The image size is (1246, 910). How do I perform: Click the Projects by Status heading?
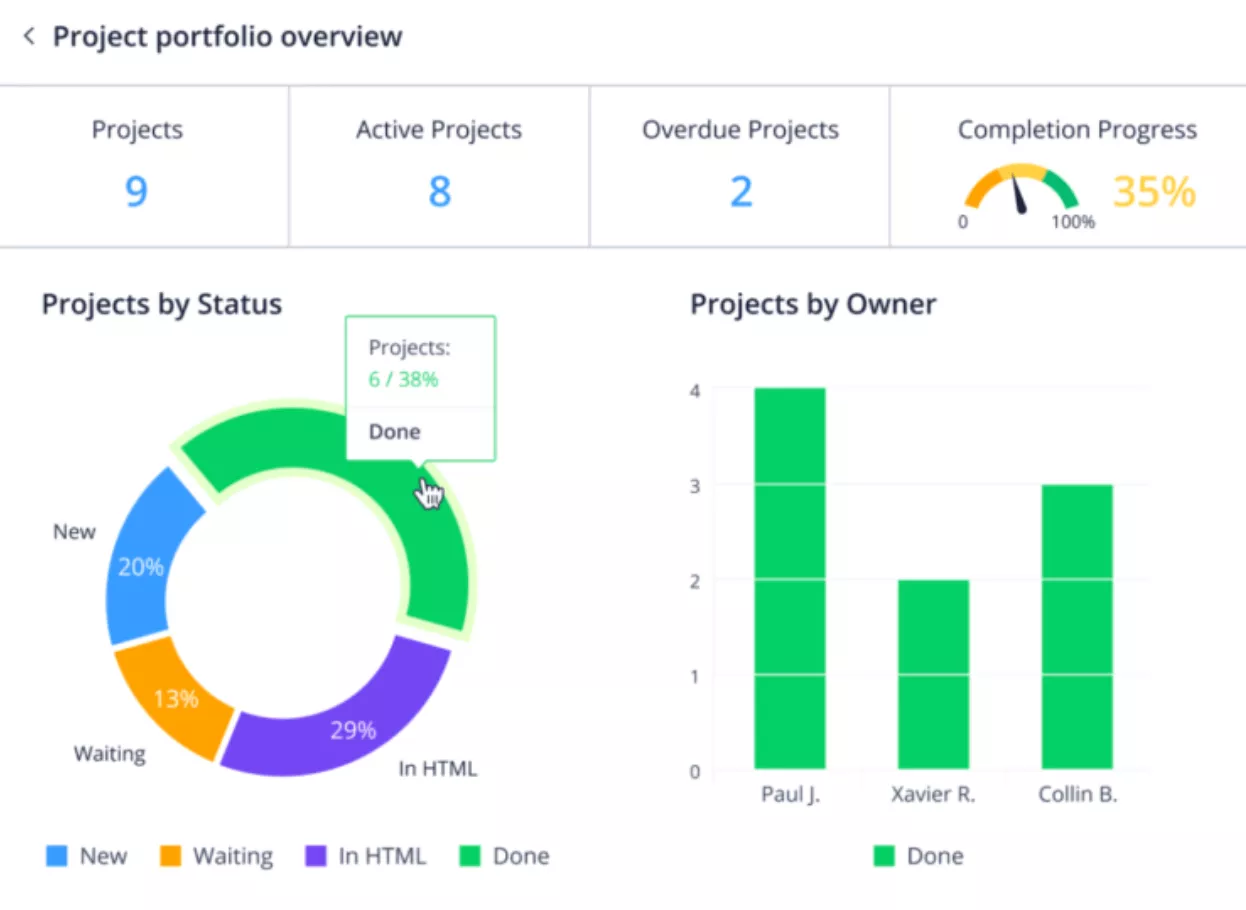pos(162,304)
